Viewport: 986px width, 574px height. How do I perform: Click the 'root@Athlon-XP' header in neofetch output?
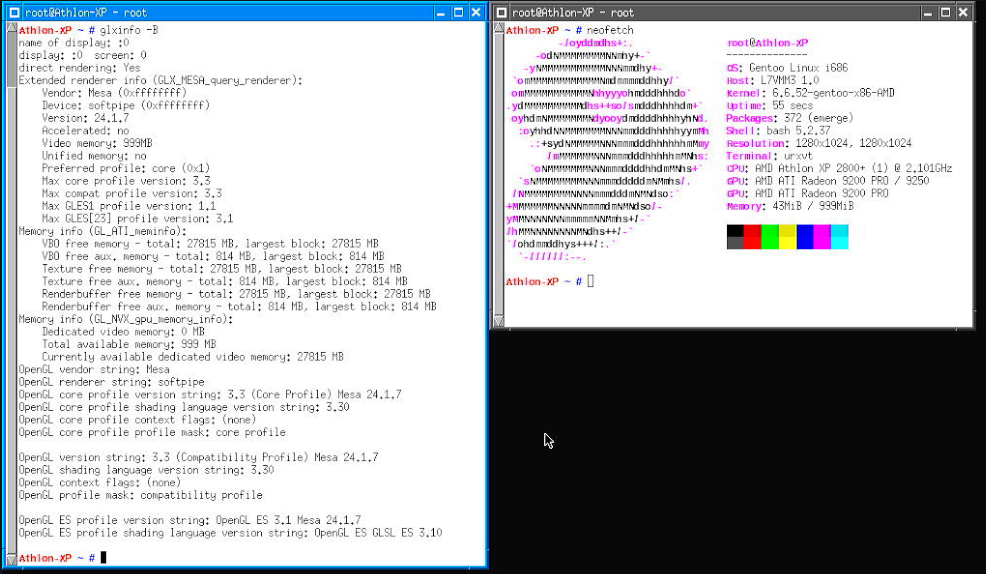(767, 43)
